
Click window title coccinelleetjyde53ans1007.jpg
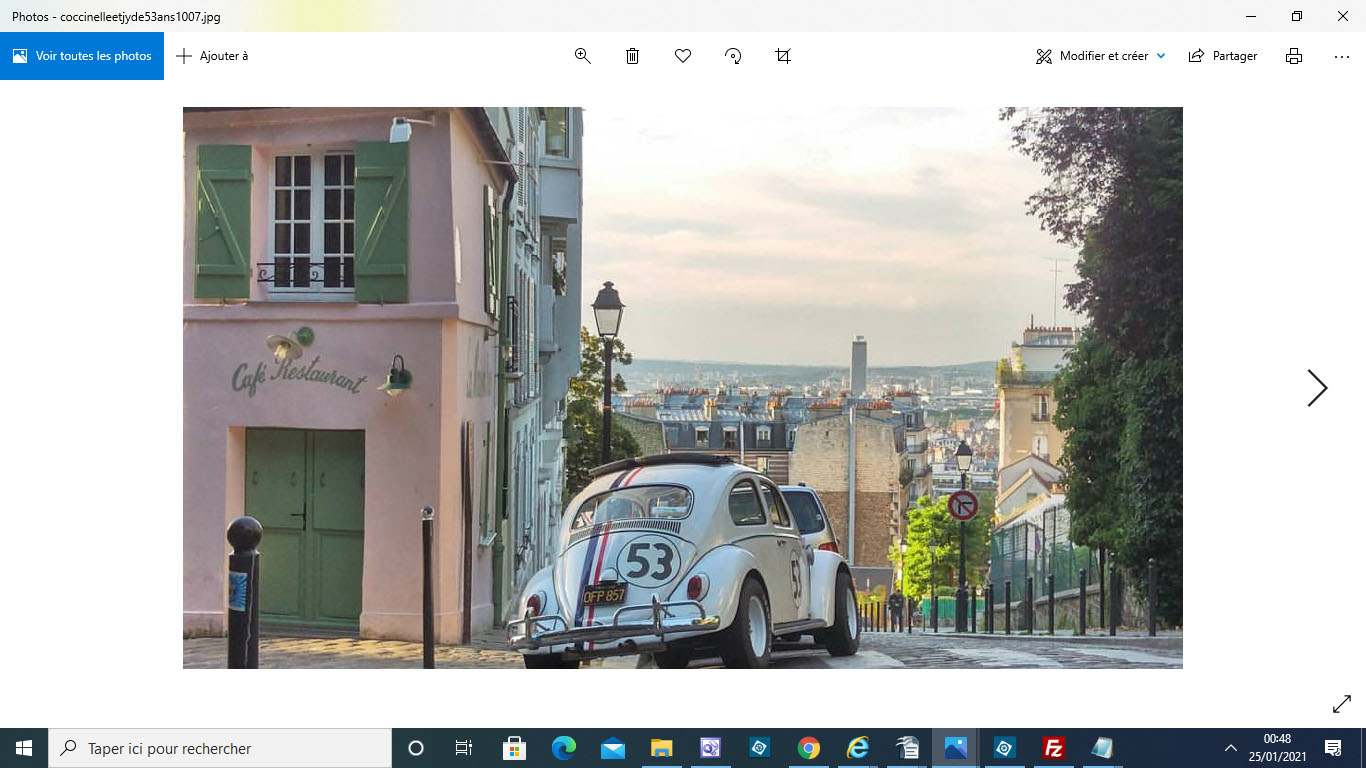pos(116,17)
